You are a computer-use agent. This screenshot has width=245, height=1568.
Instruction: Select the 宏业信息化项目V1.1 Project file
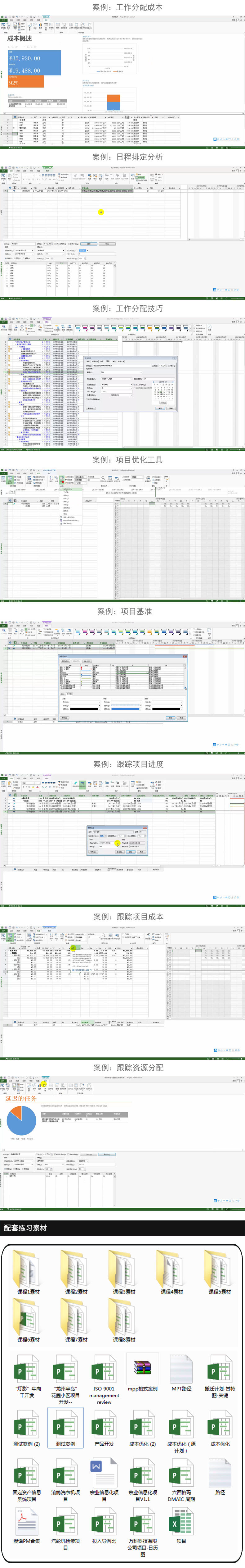click(143, 1480)
